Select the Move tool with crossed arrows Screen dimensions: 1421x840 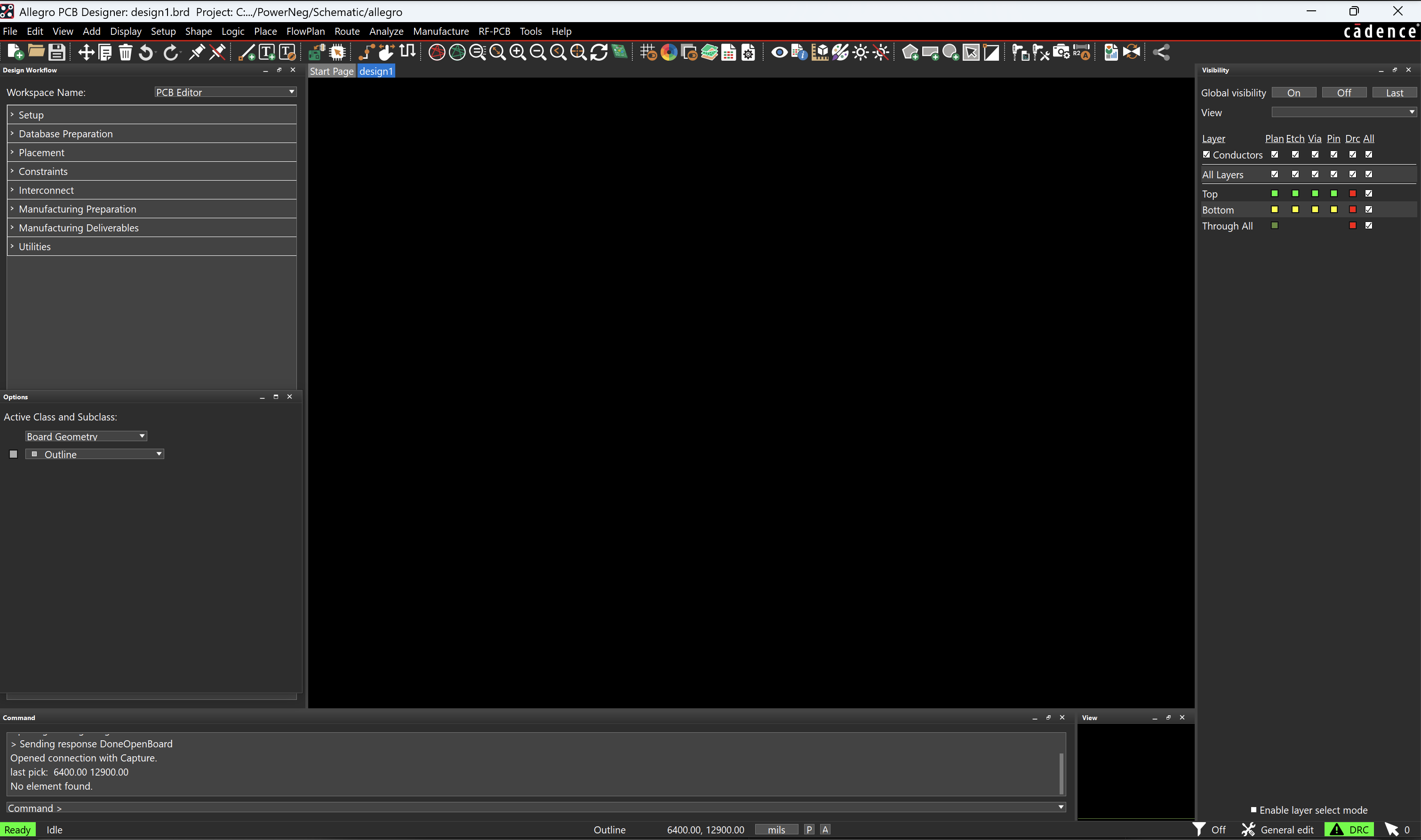tap(86, 52)
